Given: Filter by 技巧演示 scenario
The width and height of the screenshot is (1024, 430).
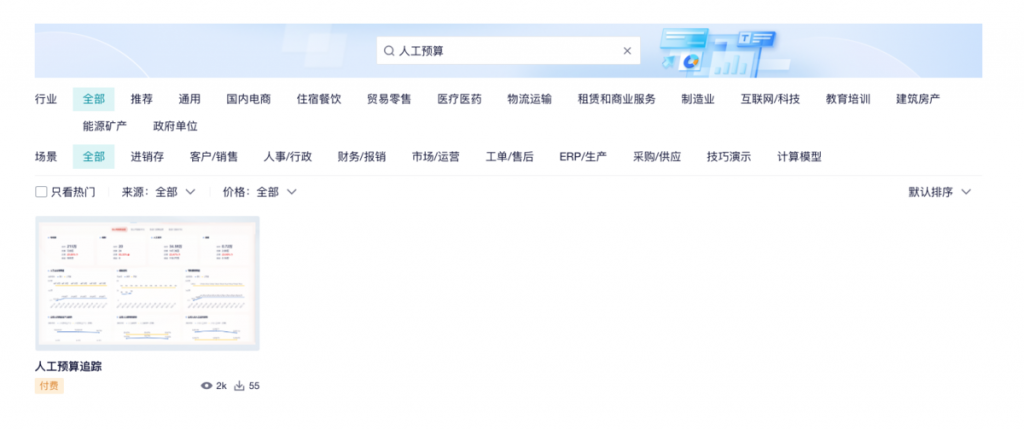Looking at the screenshot, I should (729, 157).
